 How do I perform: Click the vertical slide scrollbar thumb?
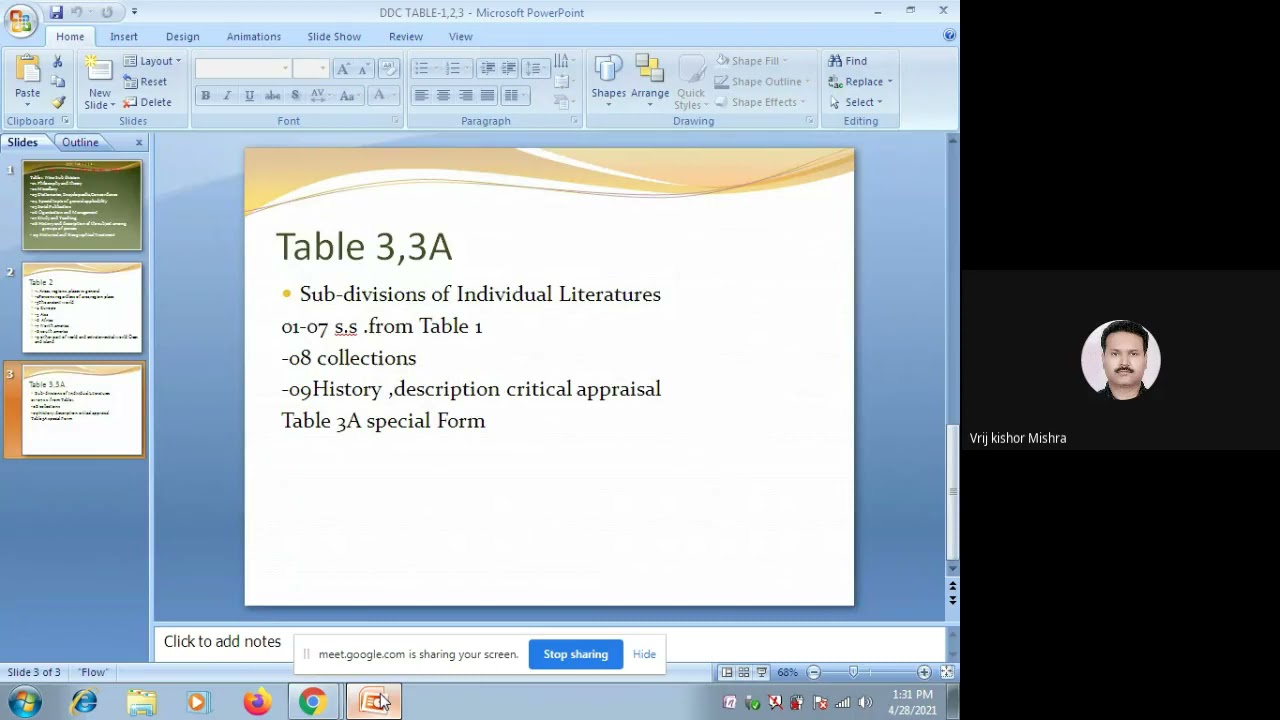coord(953,490)
